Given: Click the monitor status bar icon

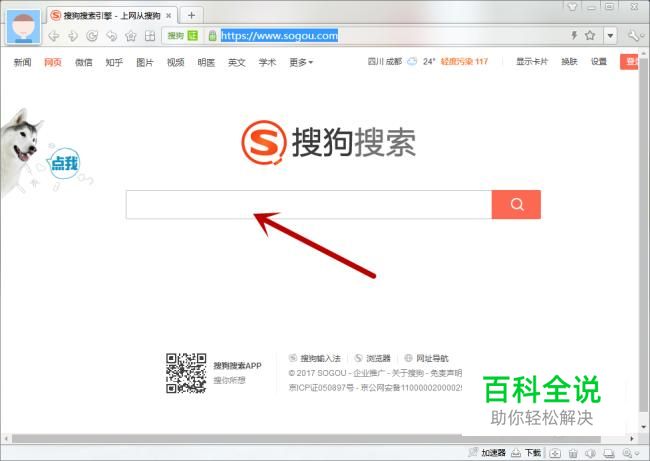Looking at the screenshot, I should pyautogui.click(x=609, y=453).
